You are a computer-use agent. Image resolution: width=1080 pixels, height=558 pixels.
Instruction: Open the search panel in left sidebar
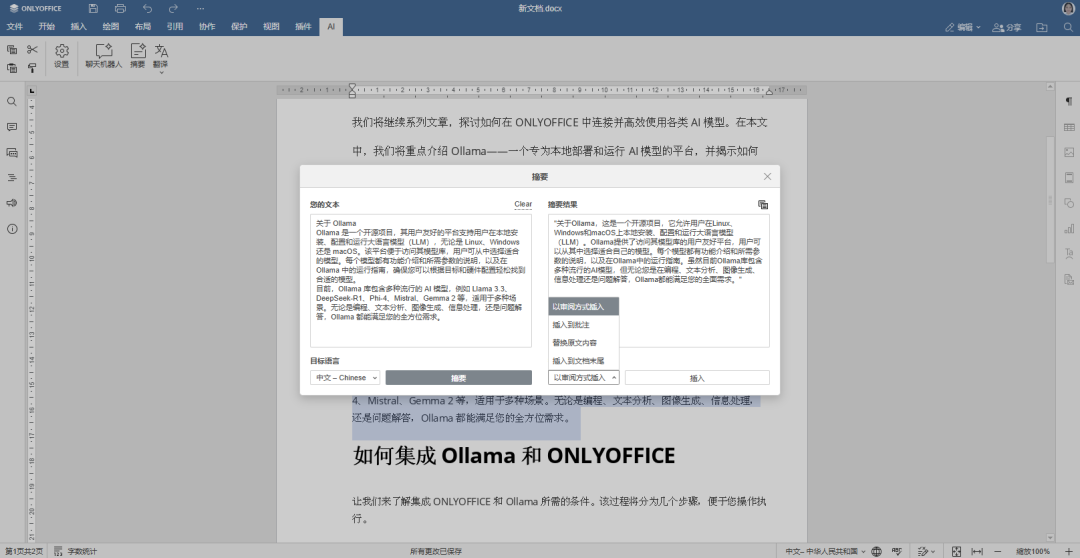point(12,101)
